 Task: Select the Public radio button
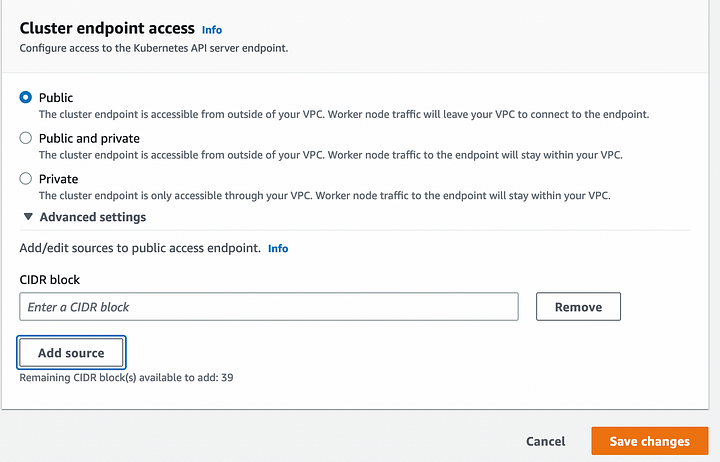(26, 97)
